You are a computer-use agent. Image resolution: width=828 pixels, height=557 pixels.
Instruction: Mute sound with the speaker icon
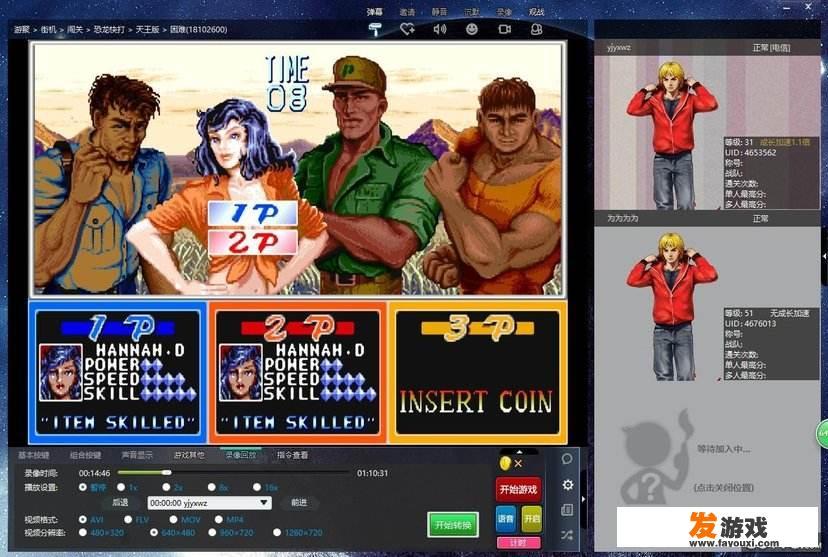[x=439, y=29]
